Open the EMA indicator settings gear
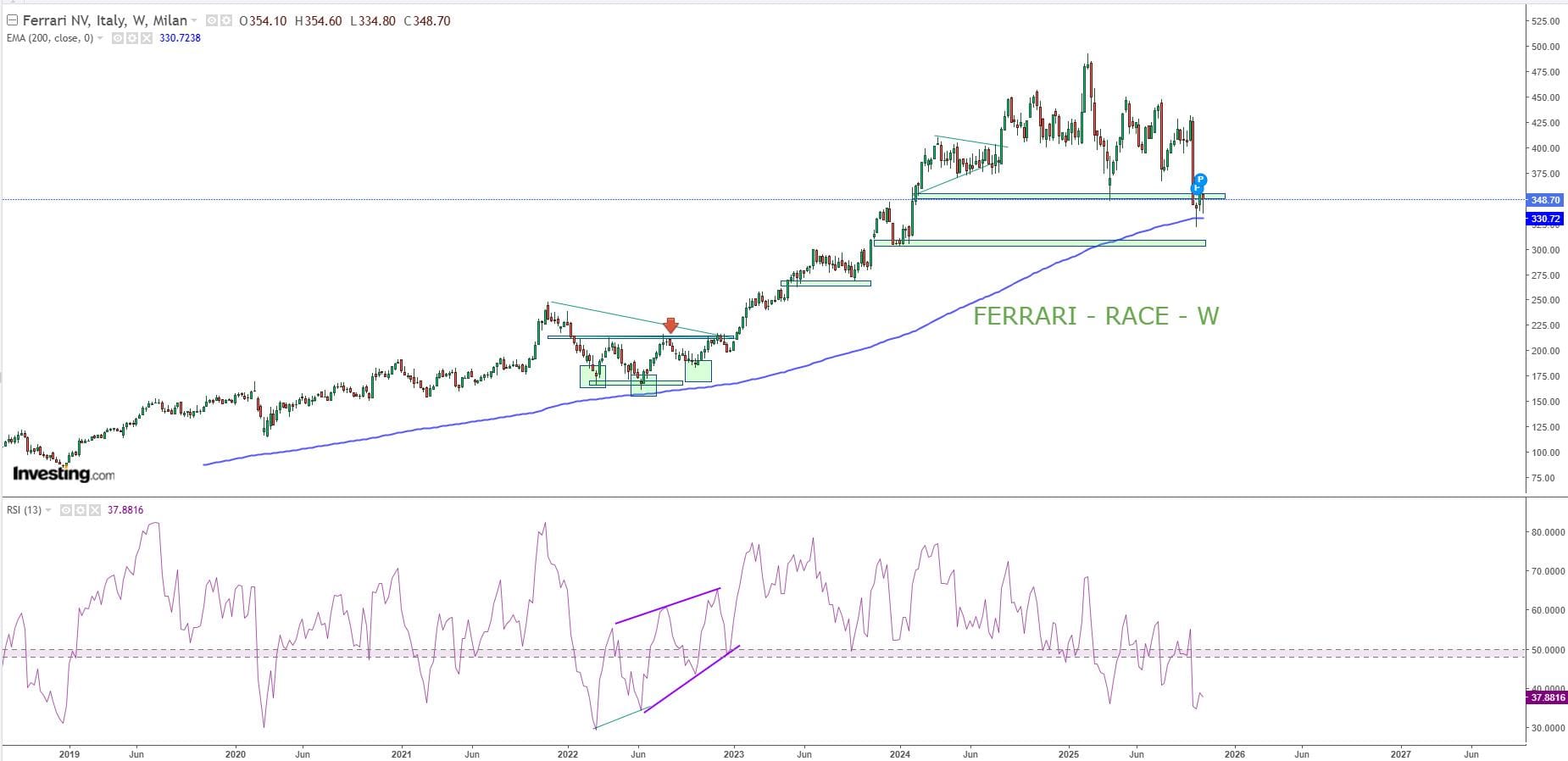The height and width of the screenshot is (761, 1568). [x=132, y=38]
